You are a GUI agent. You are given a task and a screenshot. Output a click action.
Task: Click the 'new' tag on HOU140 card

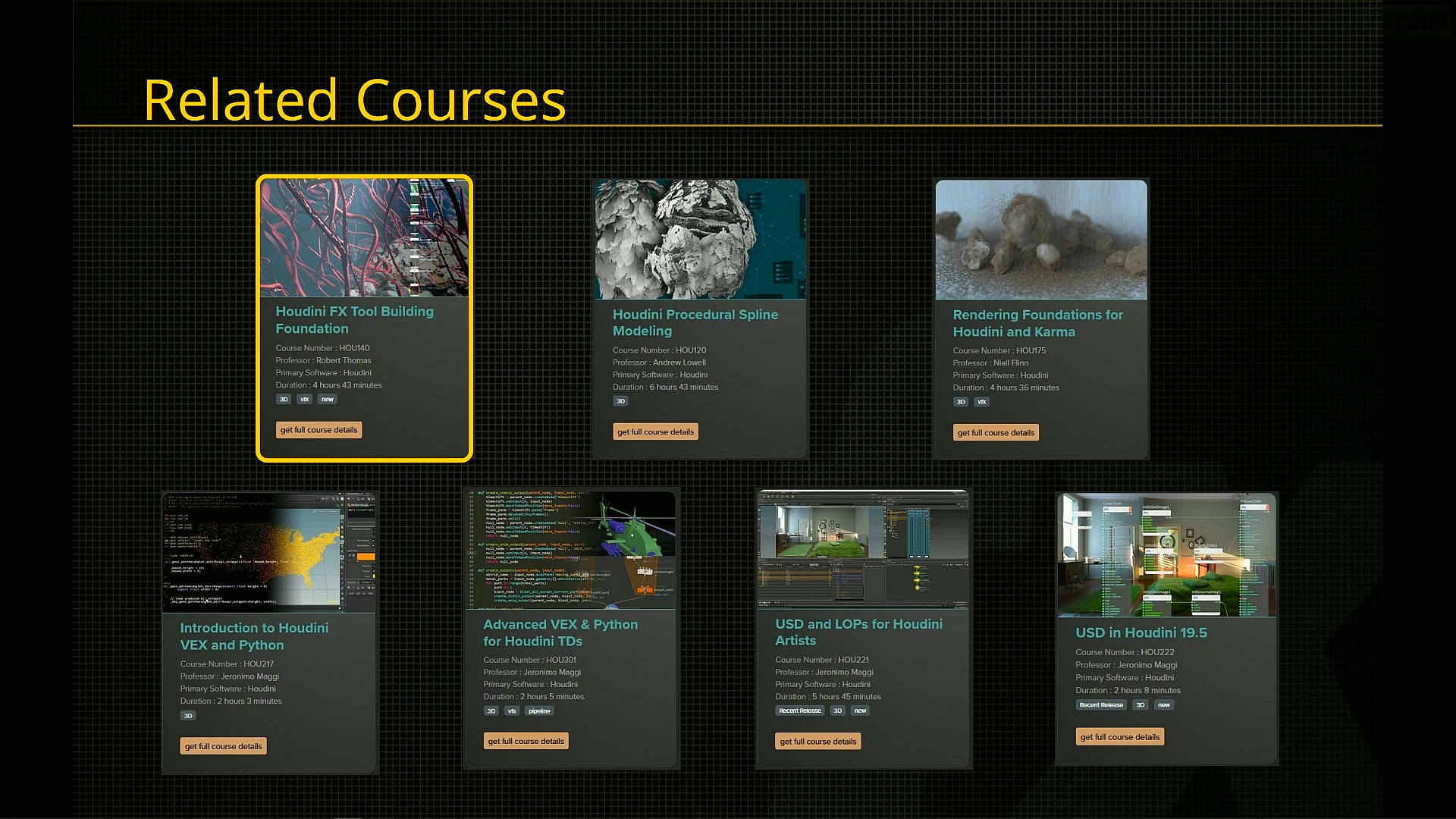[327, 400]
